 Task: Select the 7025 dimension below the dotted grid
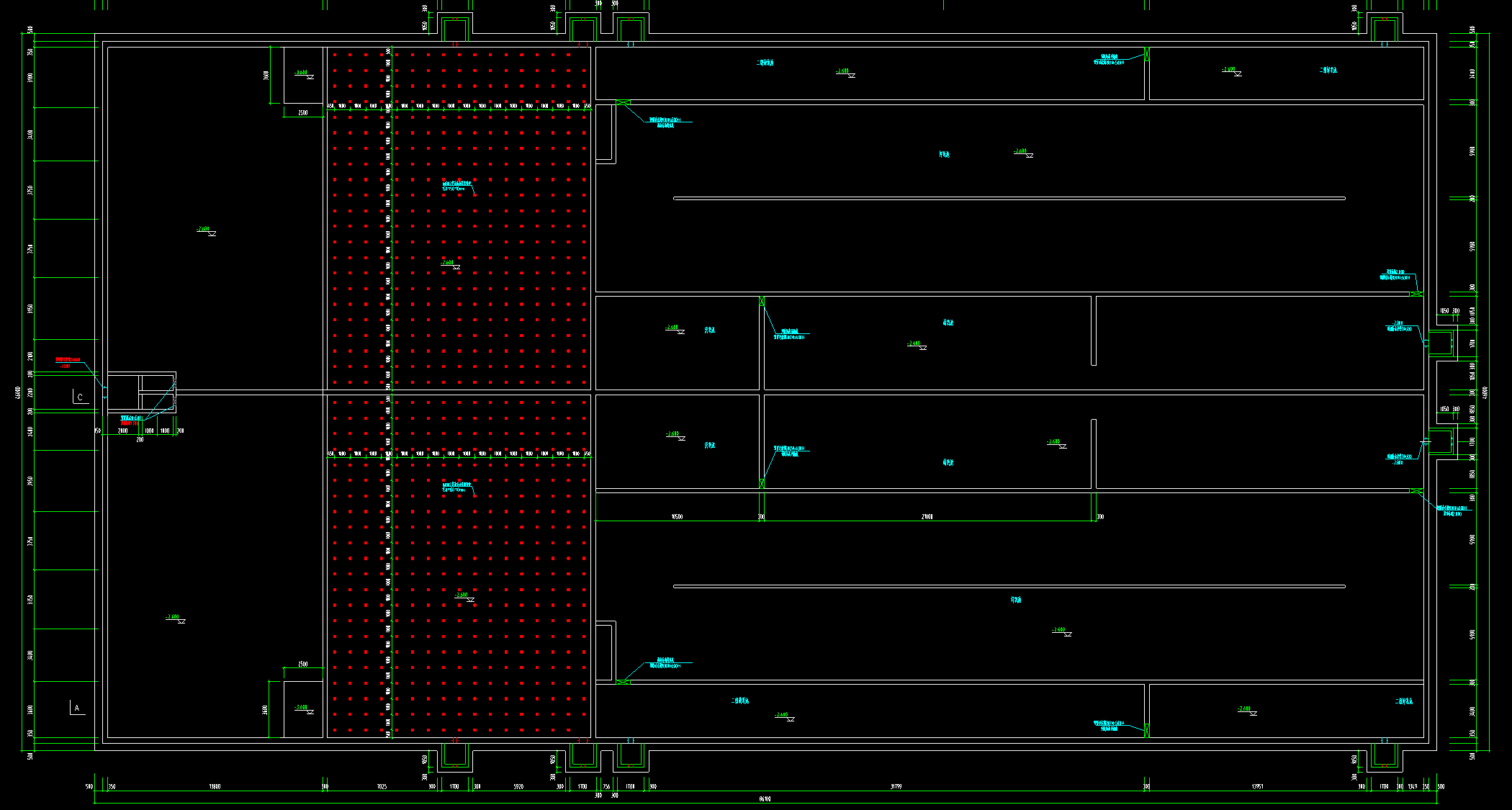pyautogui.click(x=382, y=787)
